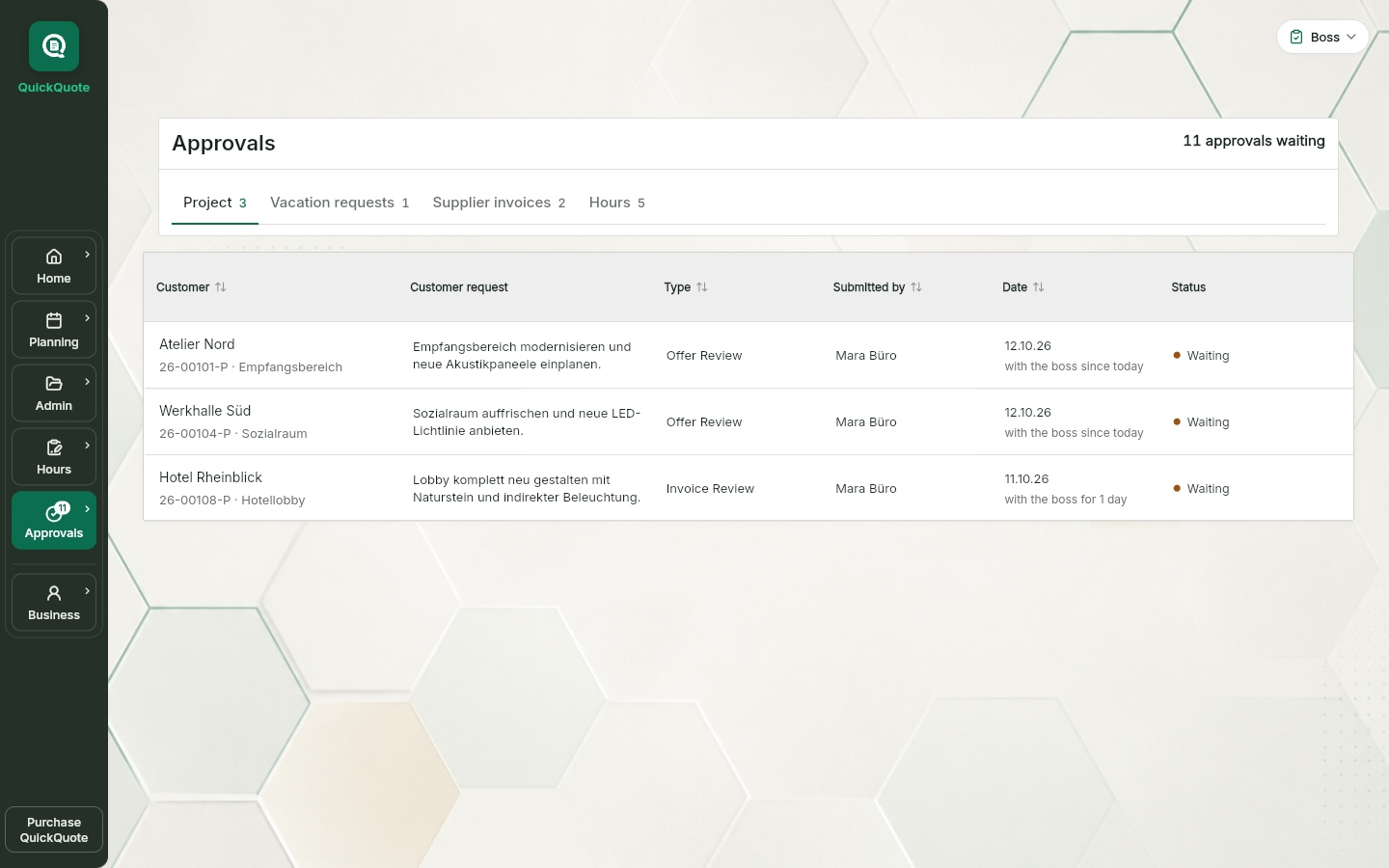
Task: Switch to the Hours approvals tab
Action: click(x=616, y=203)
